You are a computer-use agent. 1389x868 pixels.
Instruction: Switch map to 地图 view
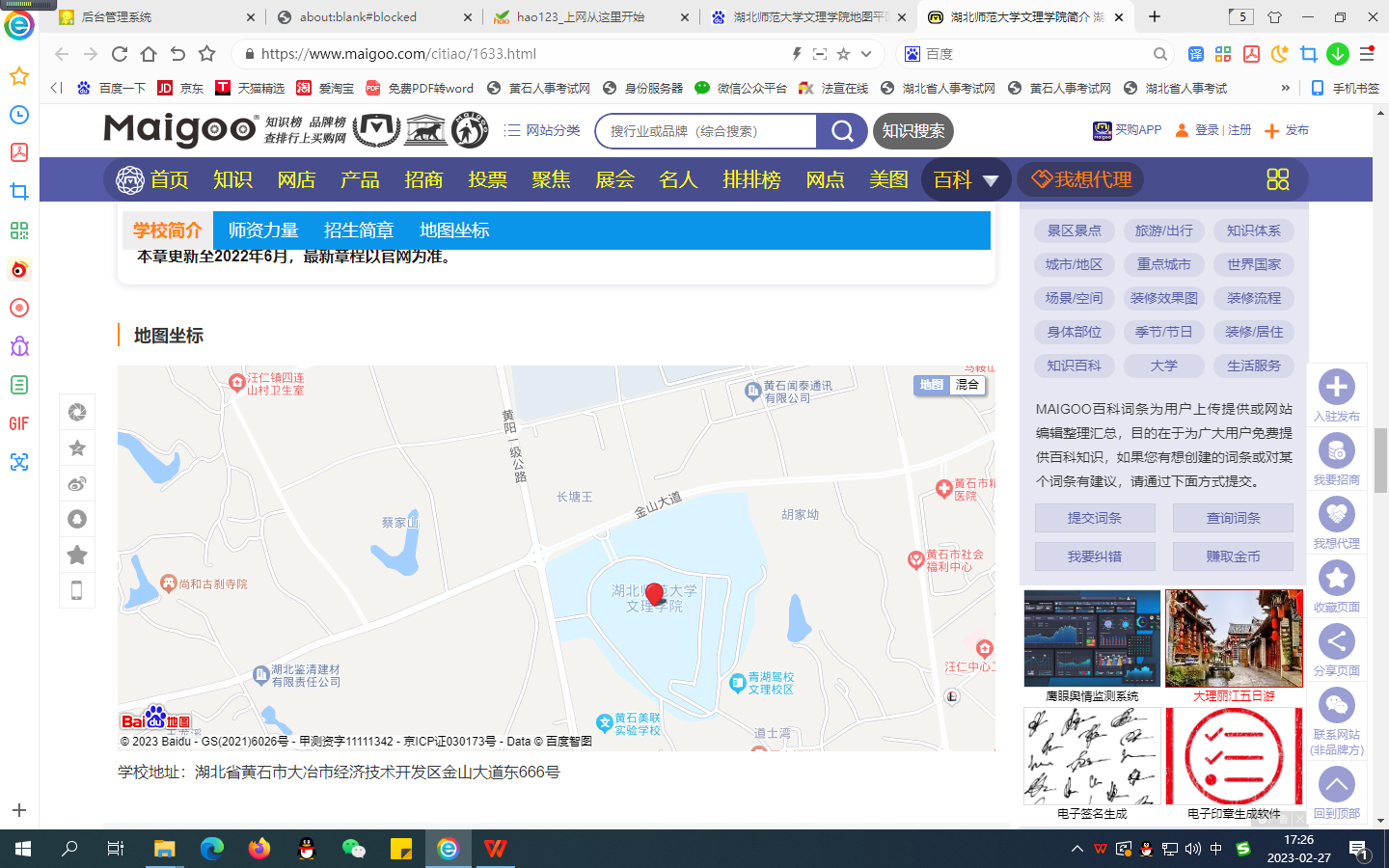click(x=931, y=385)
